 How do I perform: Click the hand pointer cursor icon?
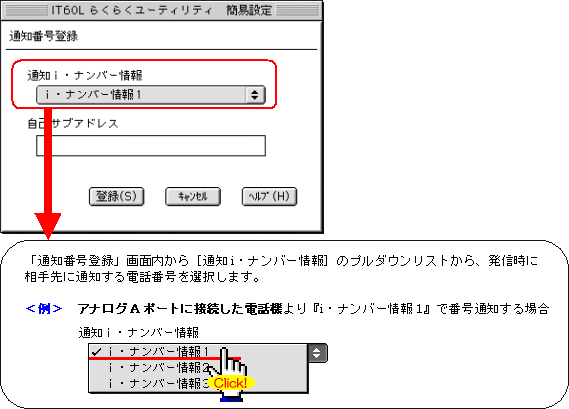click(x=229, y=367)
